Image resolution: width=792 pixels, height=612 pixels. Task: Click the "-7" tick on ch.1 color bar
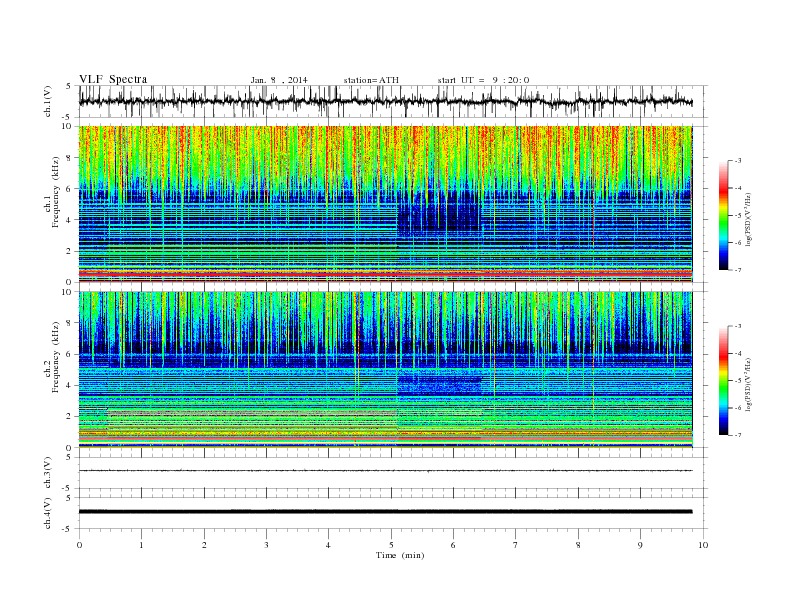737,270
